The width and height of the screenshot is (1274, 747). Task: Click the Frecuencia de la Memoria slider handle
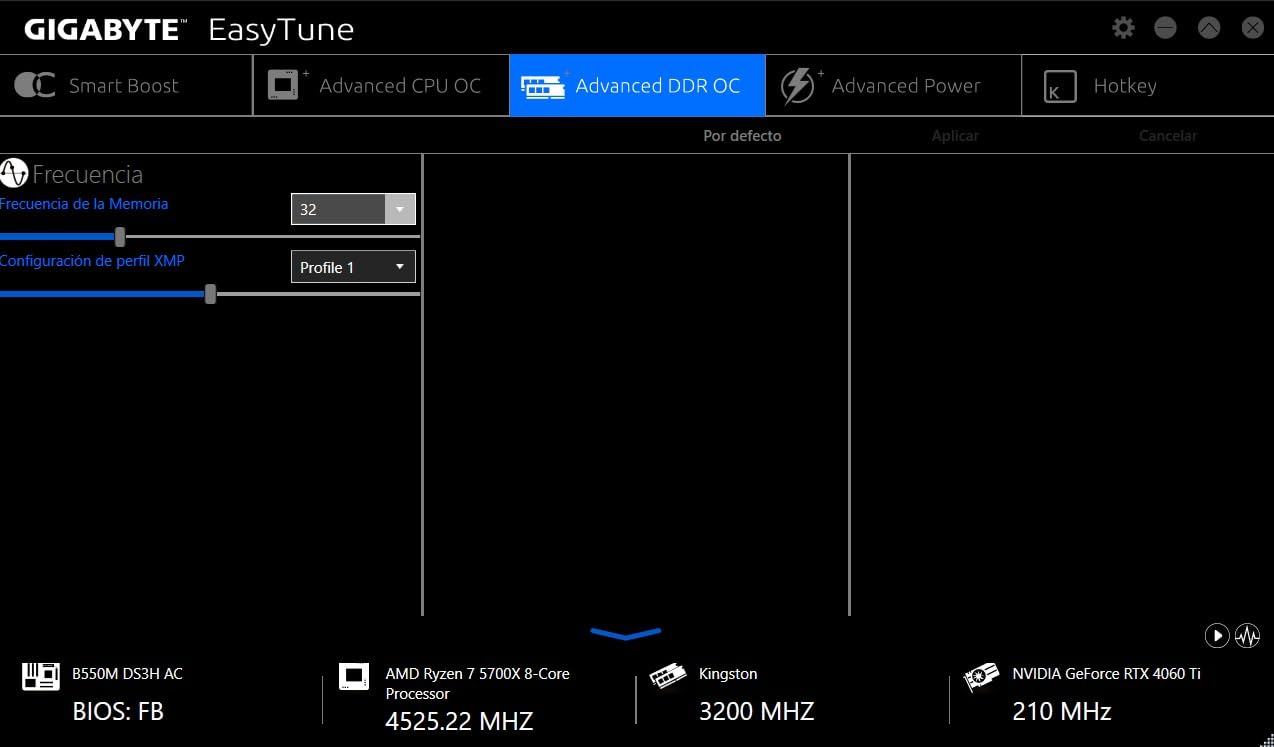pyautogui.click(x=120, y=237)
